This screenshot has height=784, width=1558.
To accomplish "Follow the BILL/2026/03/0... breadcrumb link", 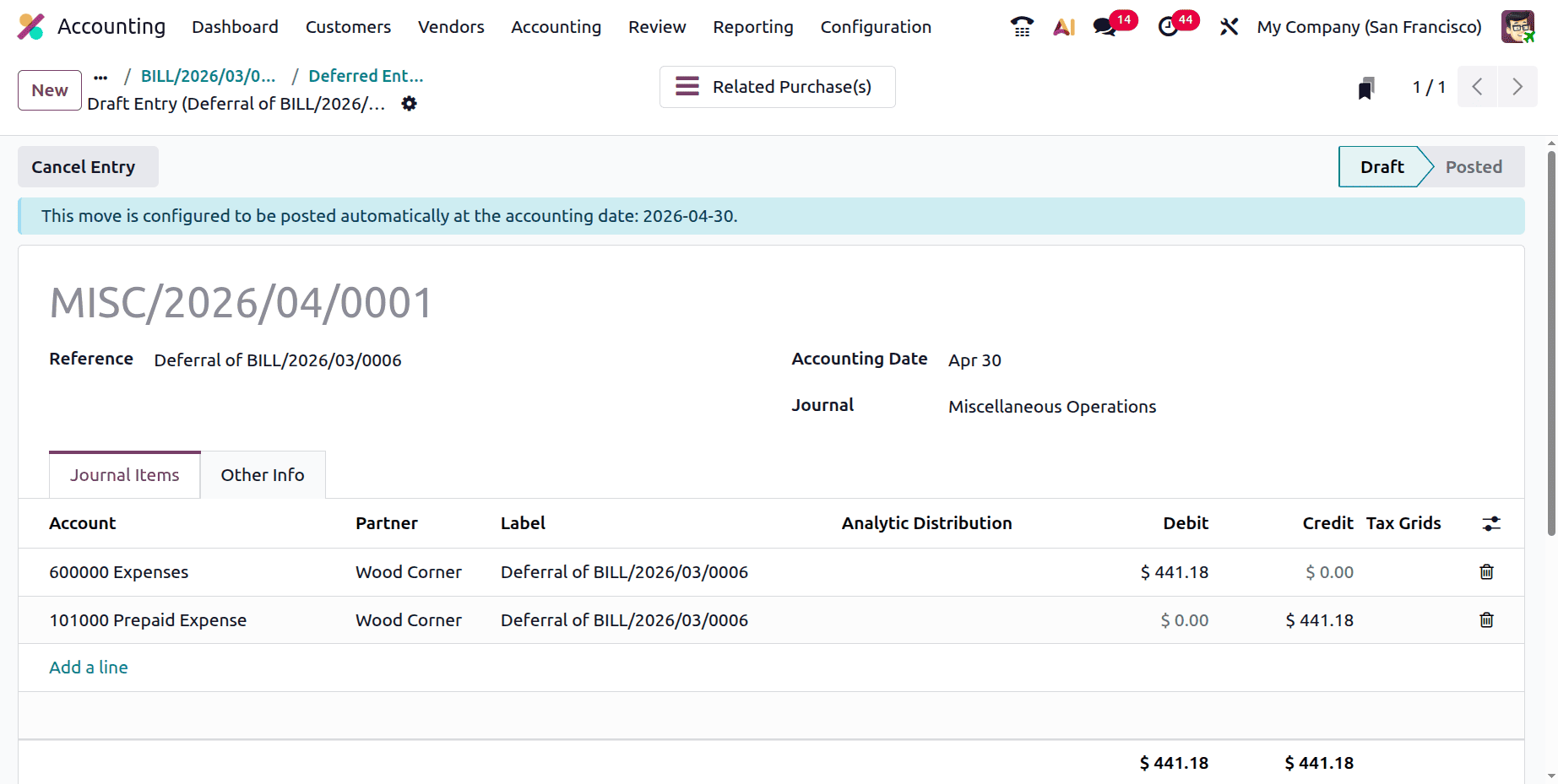I will pyautogui.click(x=208, y=76).
